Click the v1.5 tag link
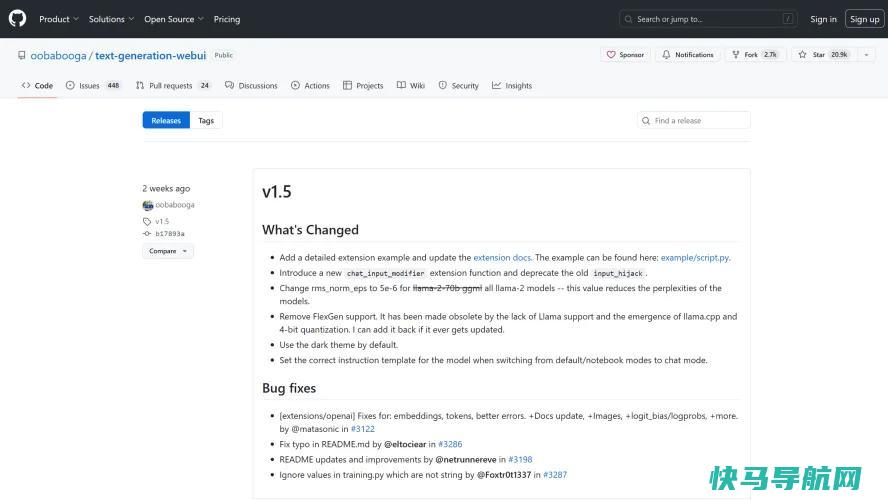888x500 pixels. [x=162, y=221]
